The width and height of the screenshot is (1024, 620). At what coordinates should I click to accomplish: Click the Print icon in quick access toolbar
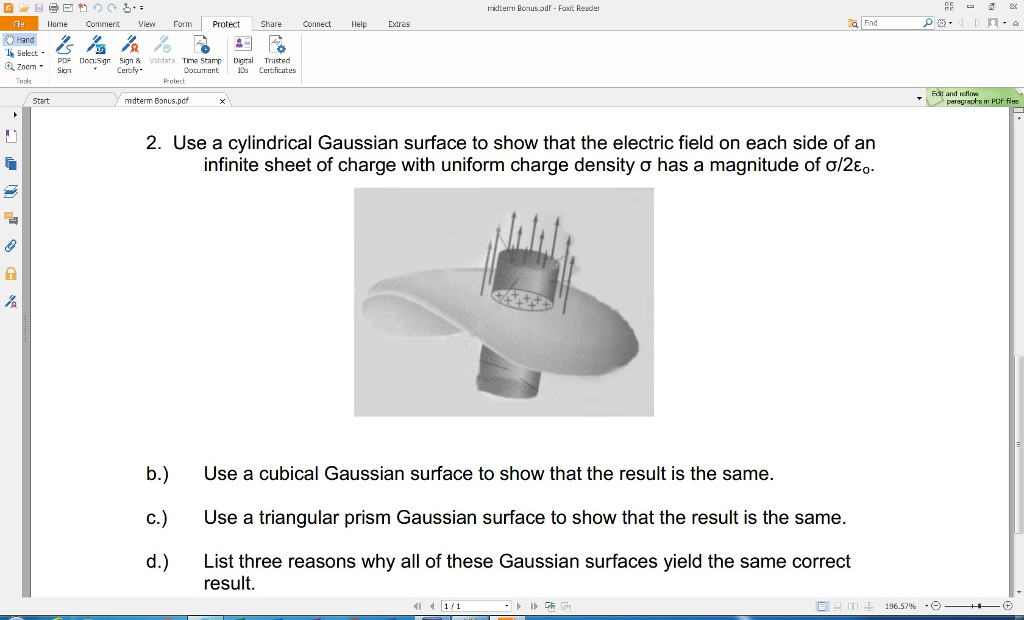[x=54, y=8]
